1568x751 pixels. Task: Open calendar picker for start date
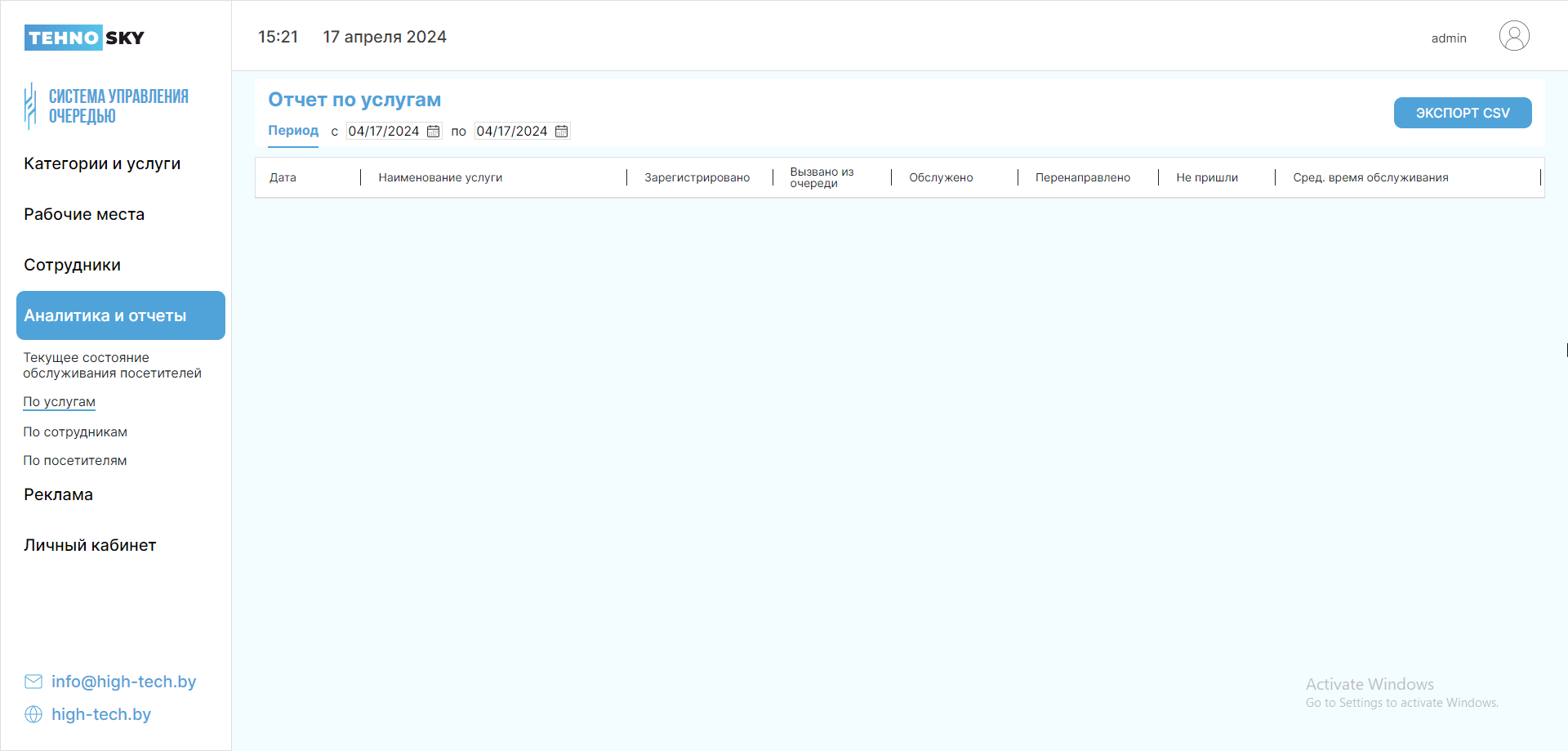[433, 132]
